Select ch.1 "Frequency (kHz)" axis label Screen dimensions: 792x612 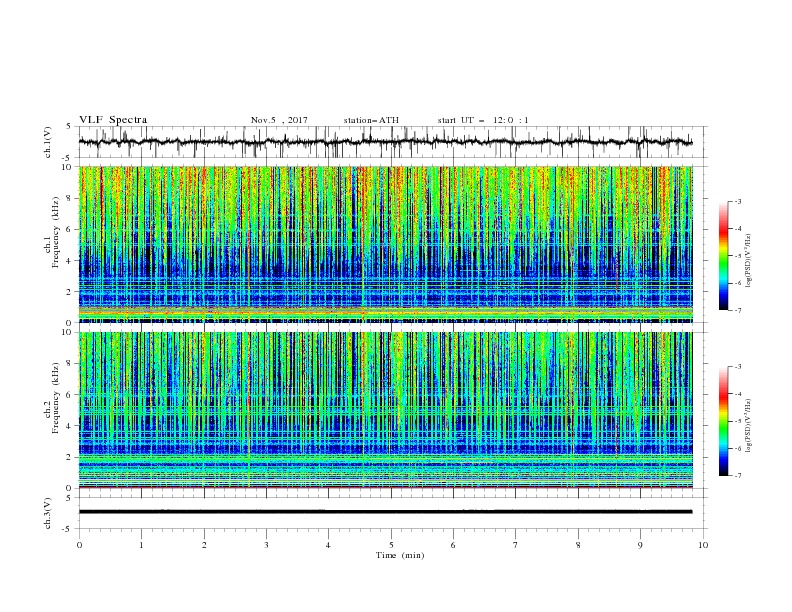[55, 232]
